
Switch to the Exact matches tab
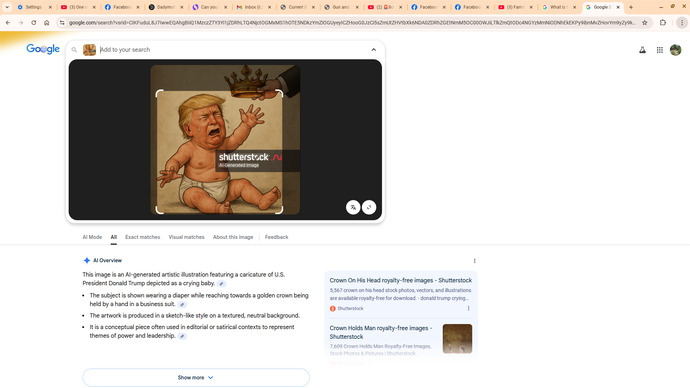tap(143, 237)
